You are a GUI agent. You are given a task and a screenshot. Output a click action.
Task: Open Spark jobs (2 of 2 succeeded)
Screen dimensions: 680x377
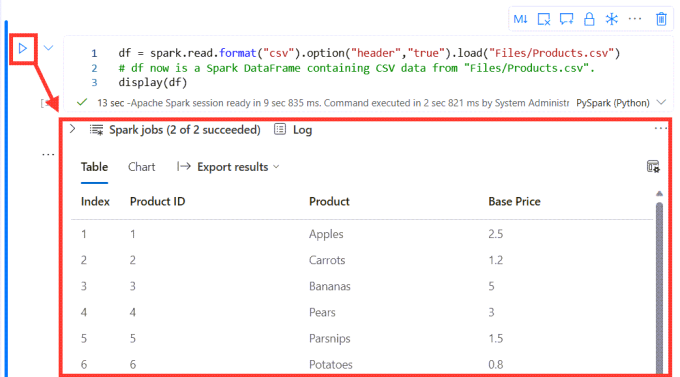(x=185, y=130)
